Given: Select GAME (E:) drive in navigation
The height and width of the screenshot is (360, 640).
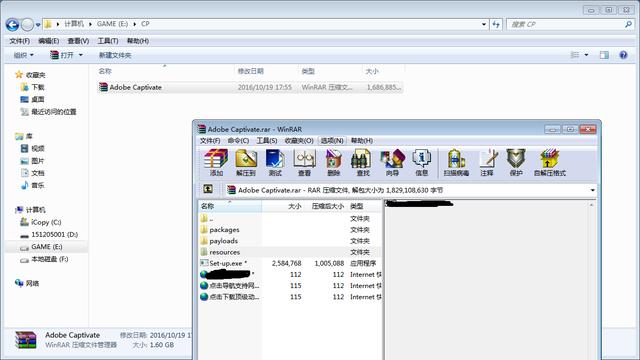Looking at the screenshot, I should pyautogui.click(x=46, y=247).
